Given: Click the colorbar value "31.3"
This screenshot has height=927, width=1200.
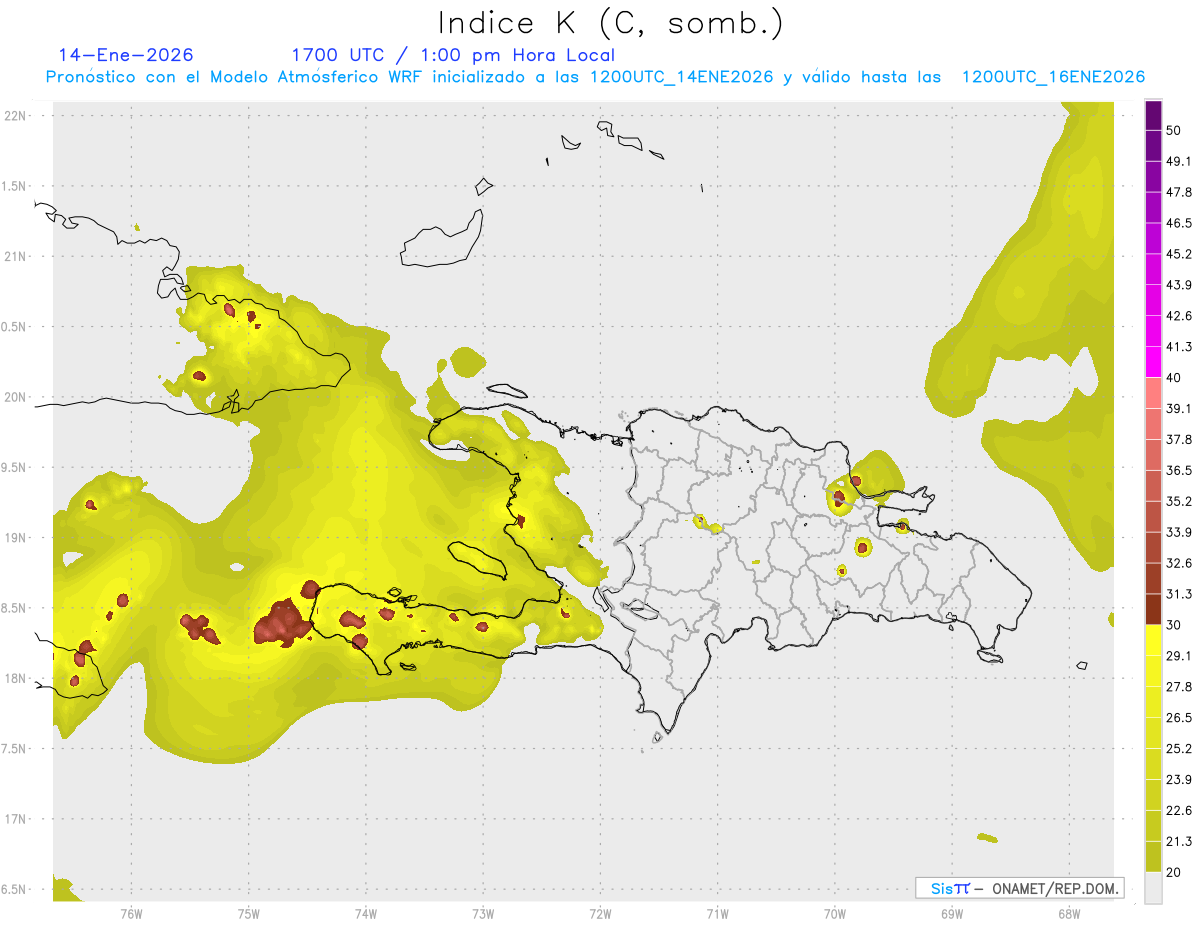Looking at the screenshot, I should click(1179, 594).
